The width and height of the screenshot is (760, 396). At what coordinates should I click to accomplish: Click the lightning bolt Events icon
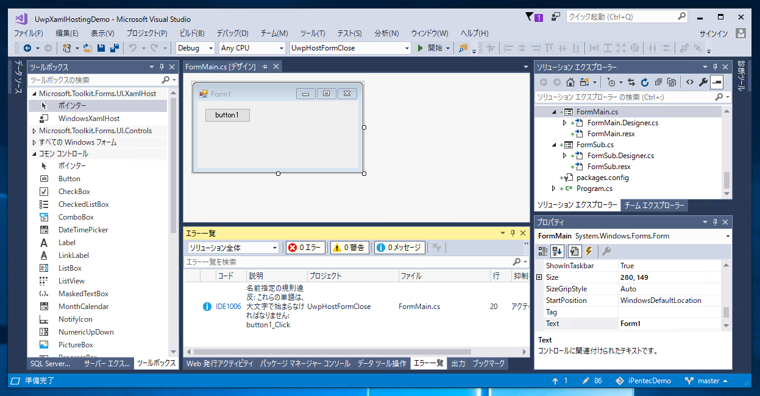click(589, 251)
